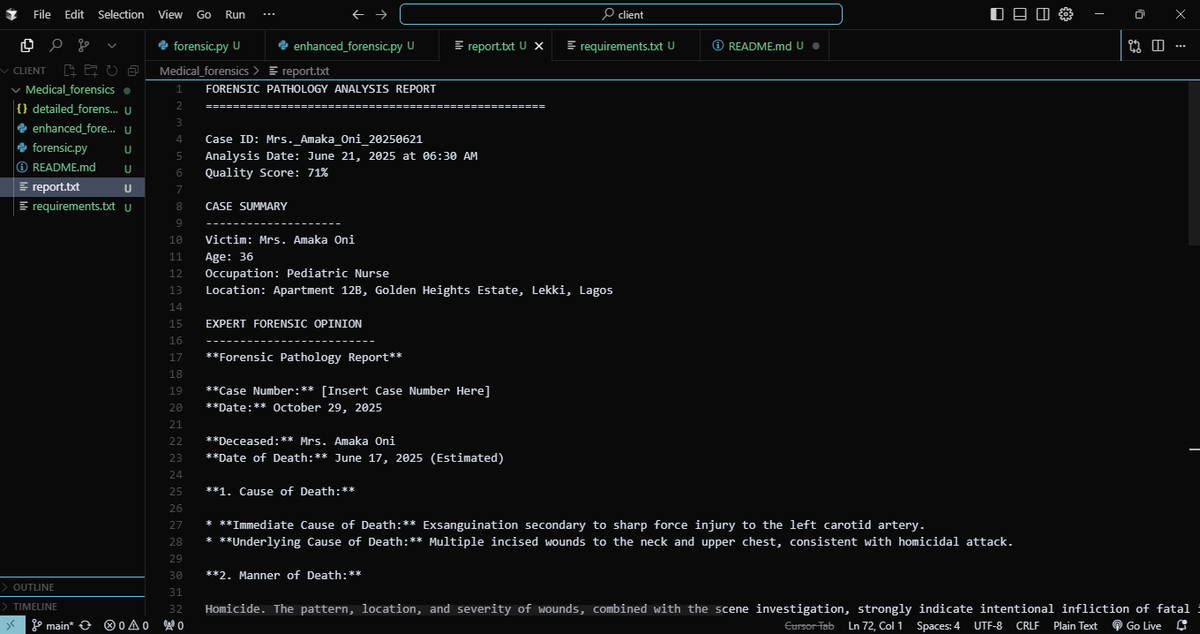
Task: Open the Source Control view icon
Action: tap(84, 45)
